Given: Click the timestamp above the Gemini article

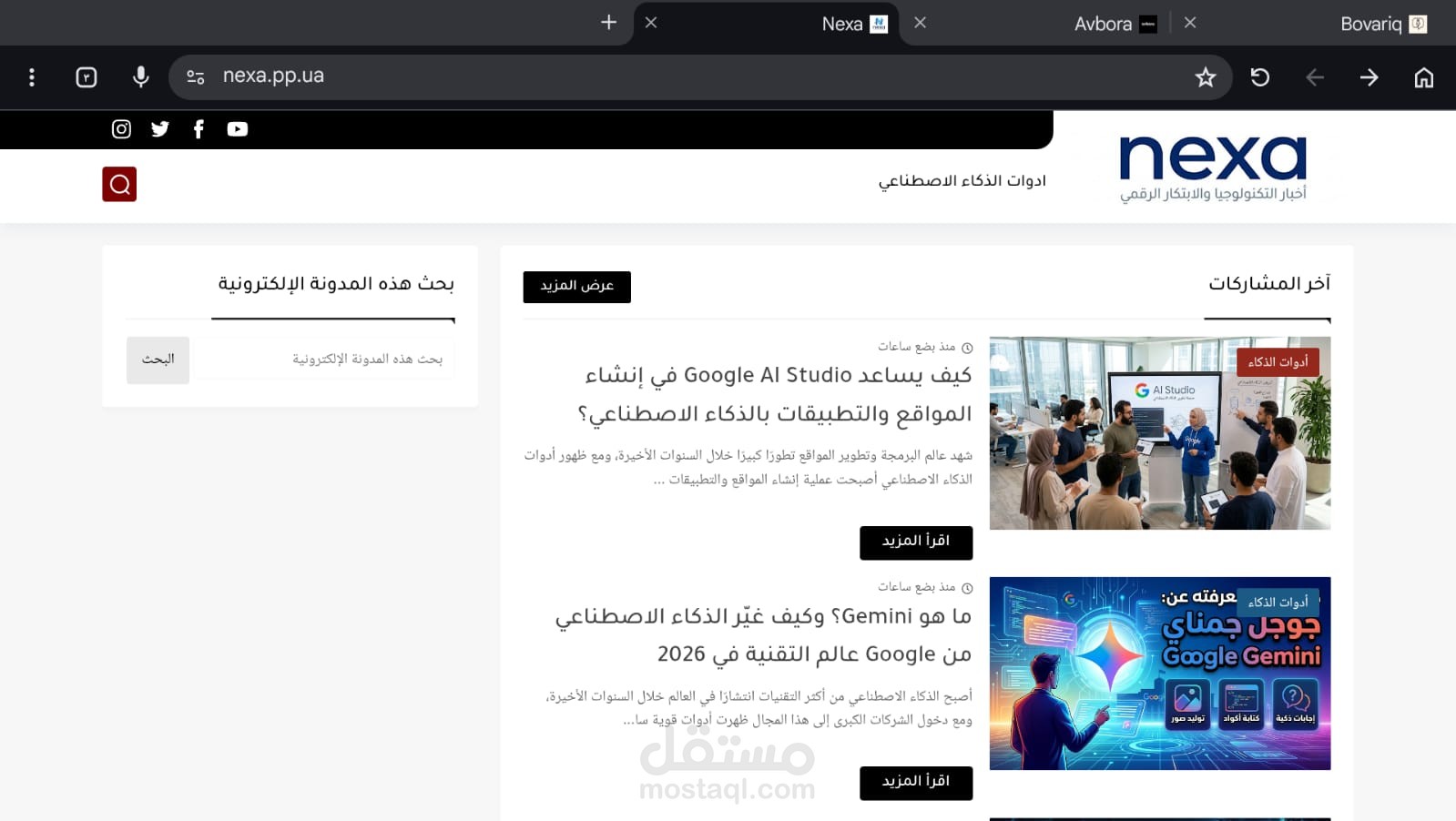Looking at the screenshot, I should [x=925, y=587].
